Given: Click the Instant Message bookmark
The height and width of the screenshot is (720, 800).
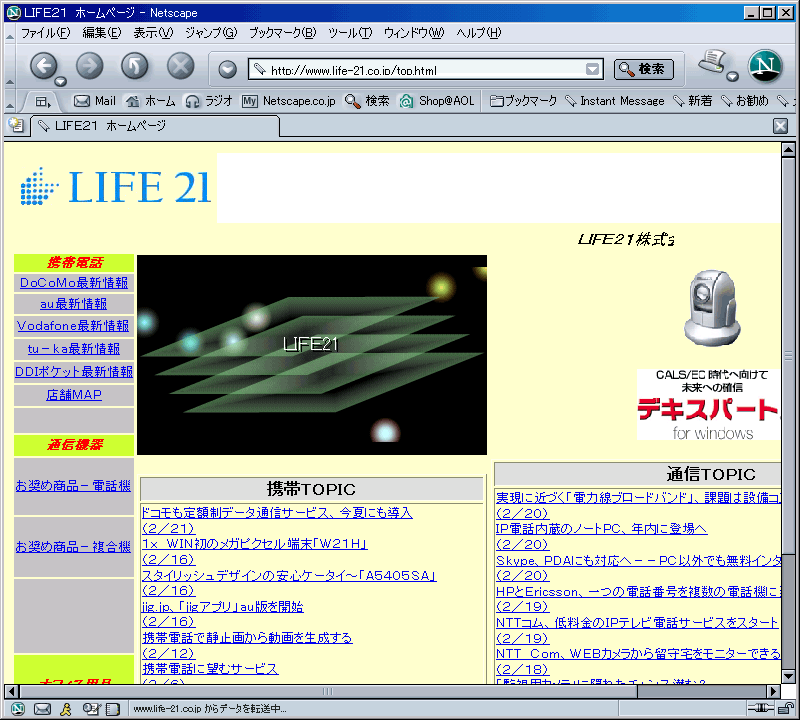Looking at the screenshot, I should pyautogui.click(x=615, y=101).
